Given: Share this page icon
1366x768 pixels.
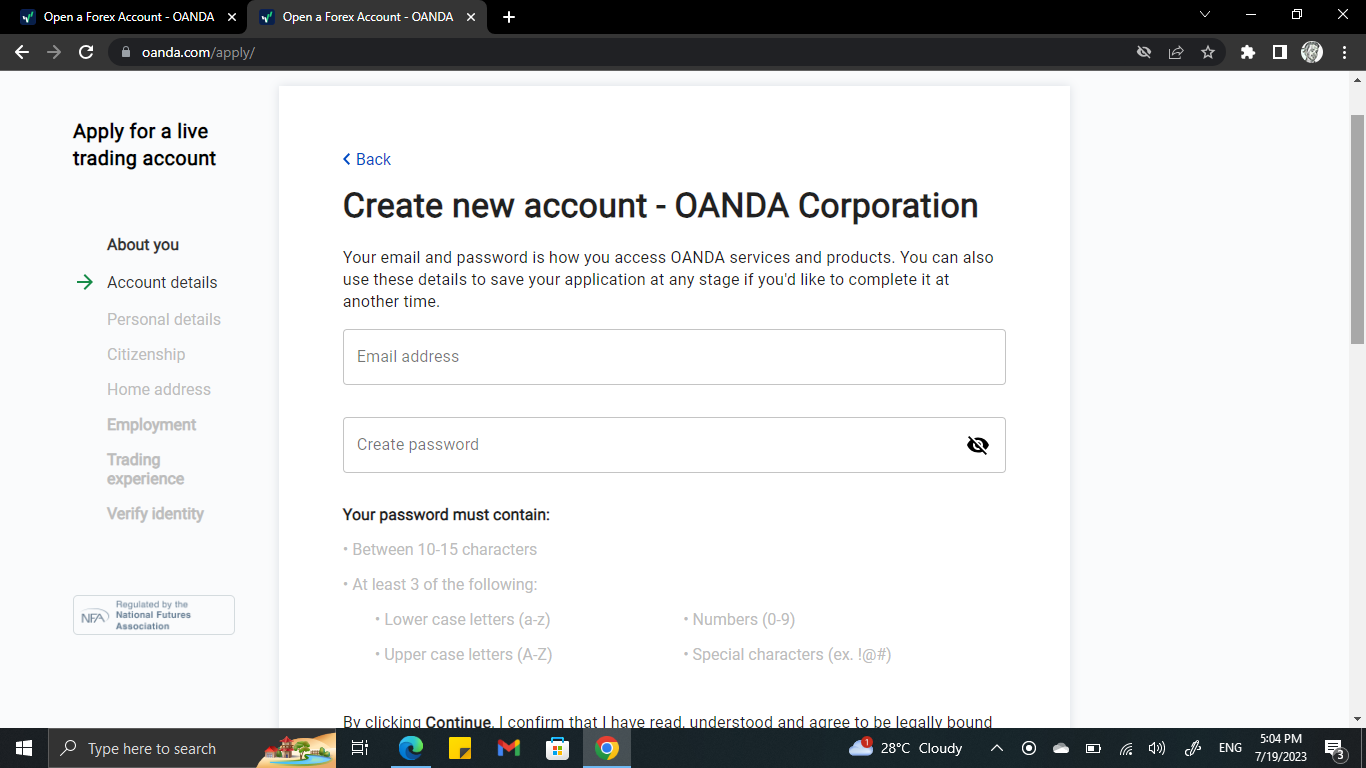Looking at the screenshot, I should (x=1176, y=52).
